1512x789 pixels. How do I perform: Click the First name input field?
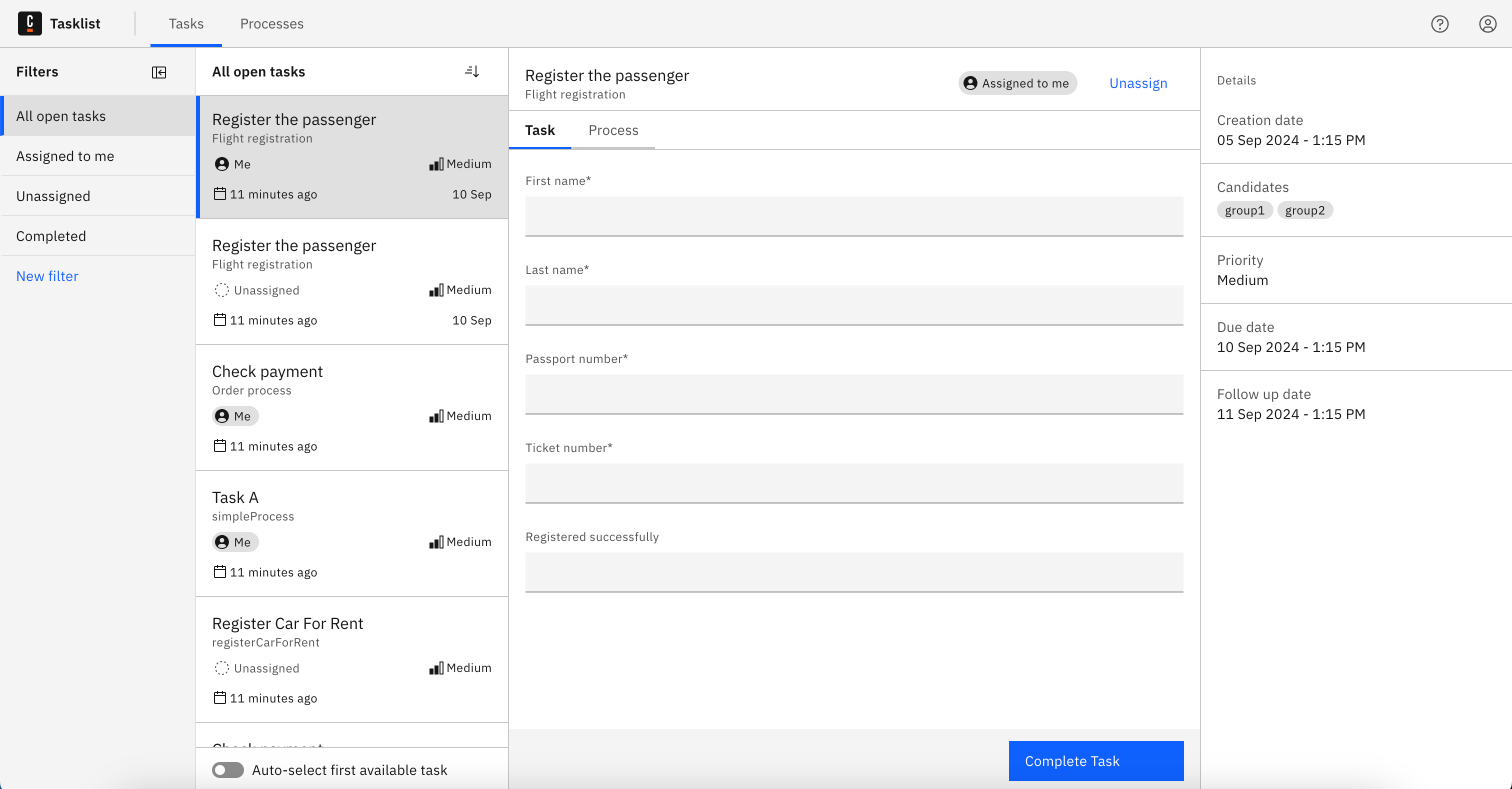coord(853,216)
